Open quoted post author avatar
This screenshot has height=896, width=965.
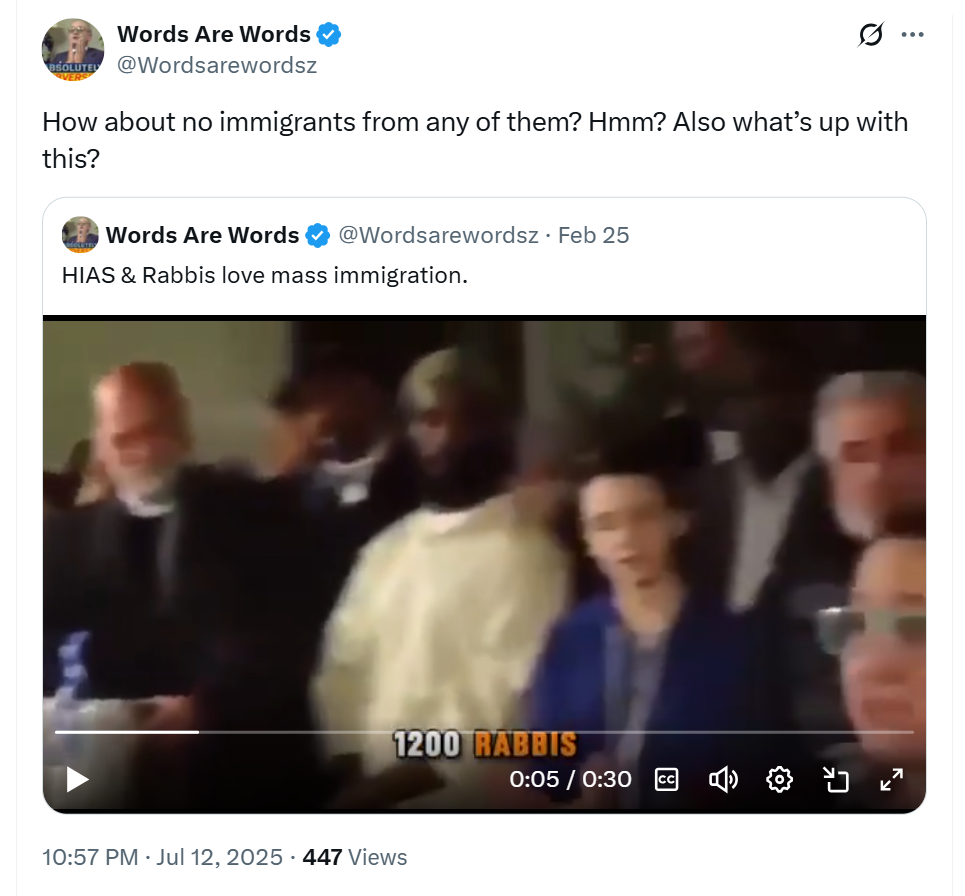pyautogui.click(x=80, y=234)
